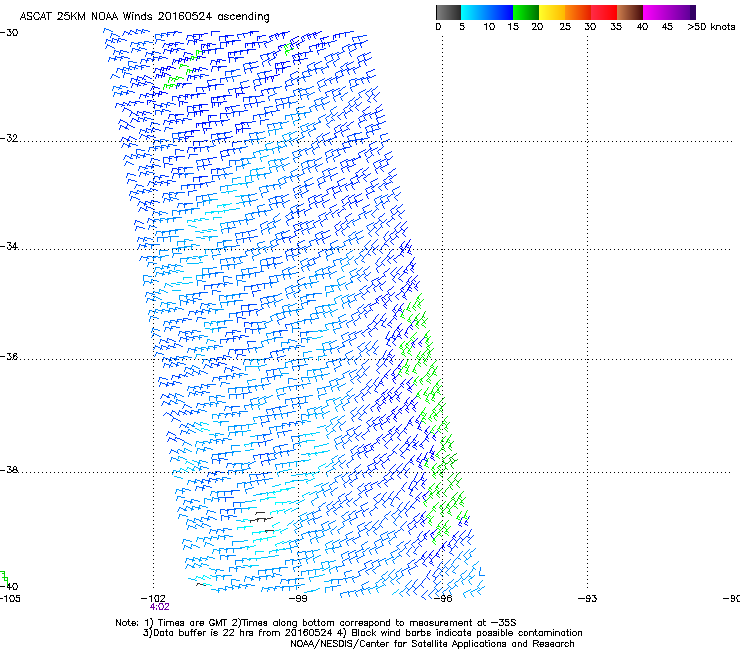
Task: Click the green 15-20 knots color segment
Action: (526, 12)
